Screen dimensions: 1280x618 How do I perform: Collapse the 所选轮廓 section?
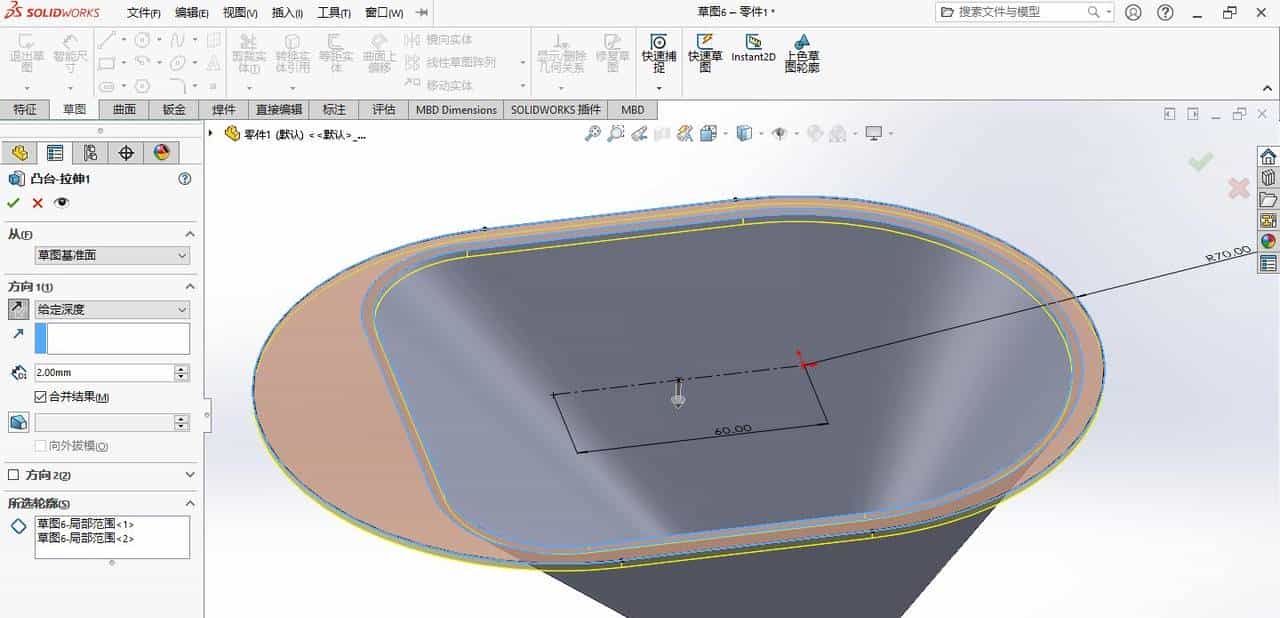(189, 503)
